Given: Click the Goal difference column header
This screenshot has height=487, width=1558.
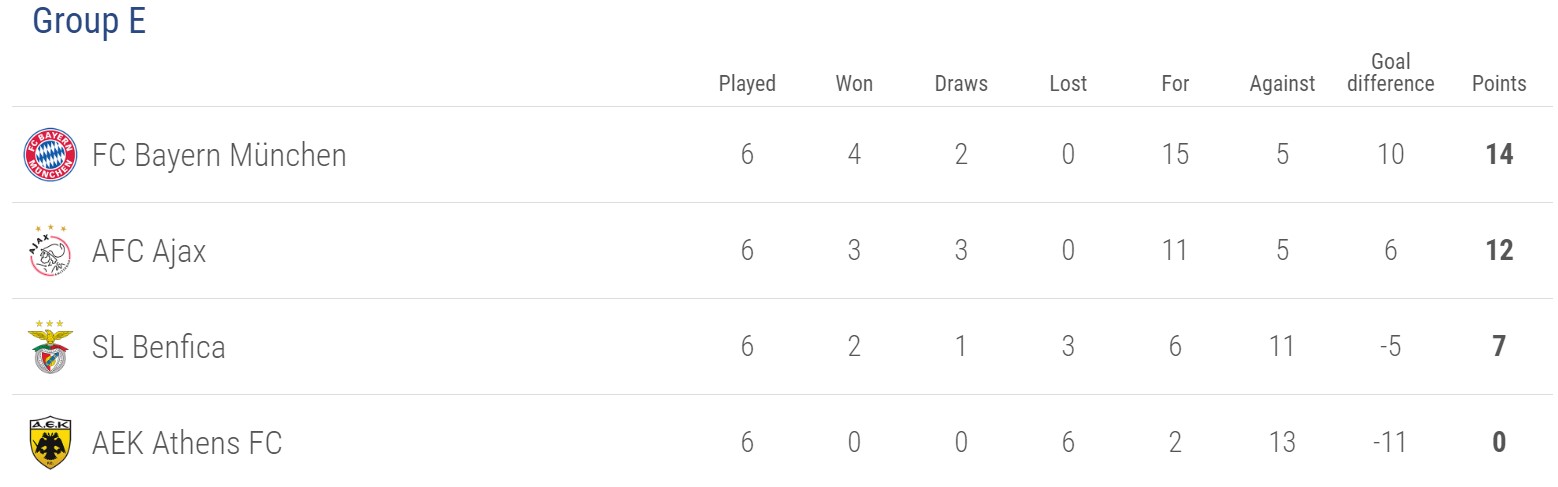Looking at the screenshot, I should [x=1390, y=72].
